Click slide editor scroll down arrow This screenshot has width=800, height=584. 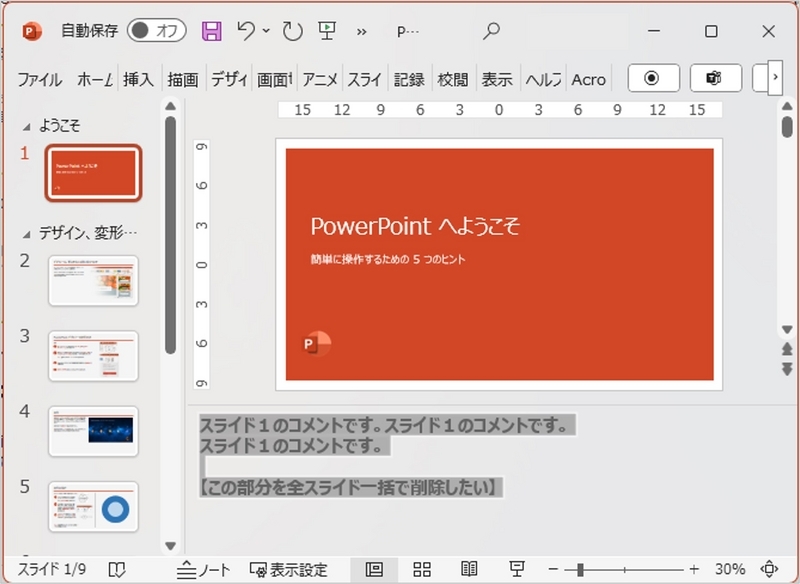pyautogui.click(x=787, y=329)
